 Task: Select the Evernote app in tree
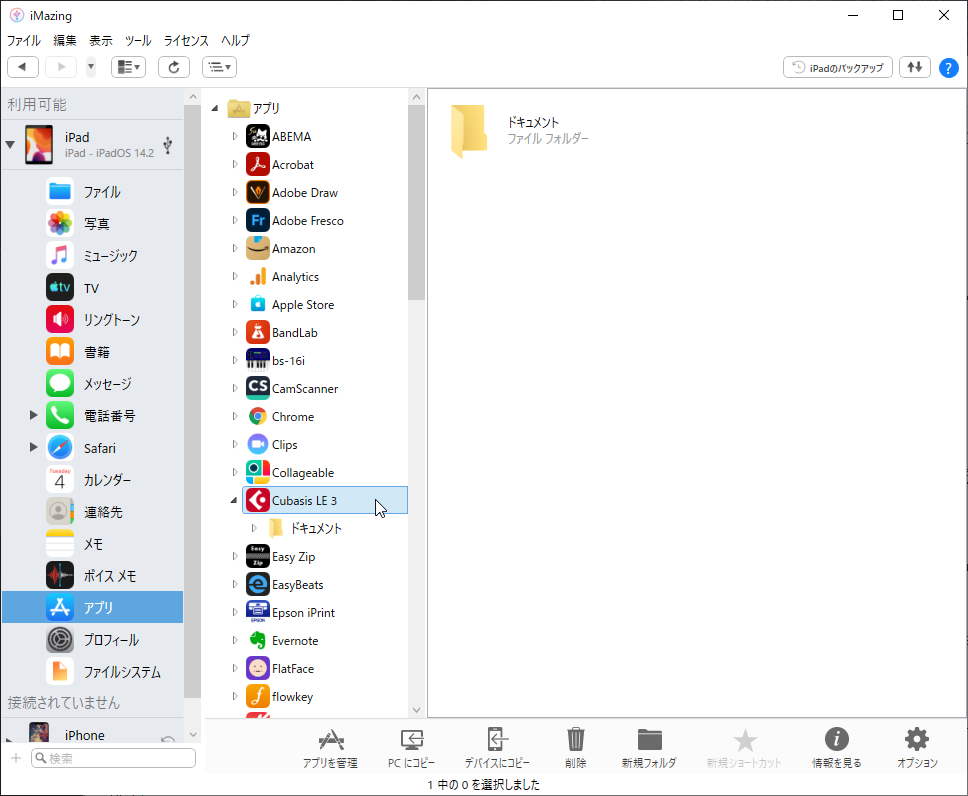click(x=295, y=641)
